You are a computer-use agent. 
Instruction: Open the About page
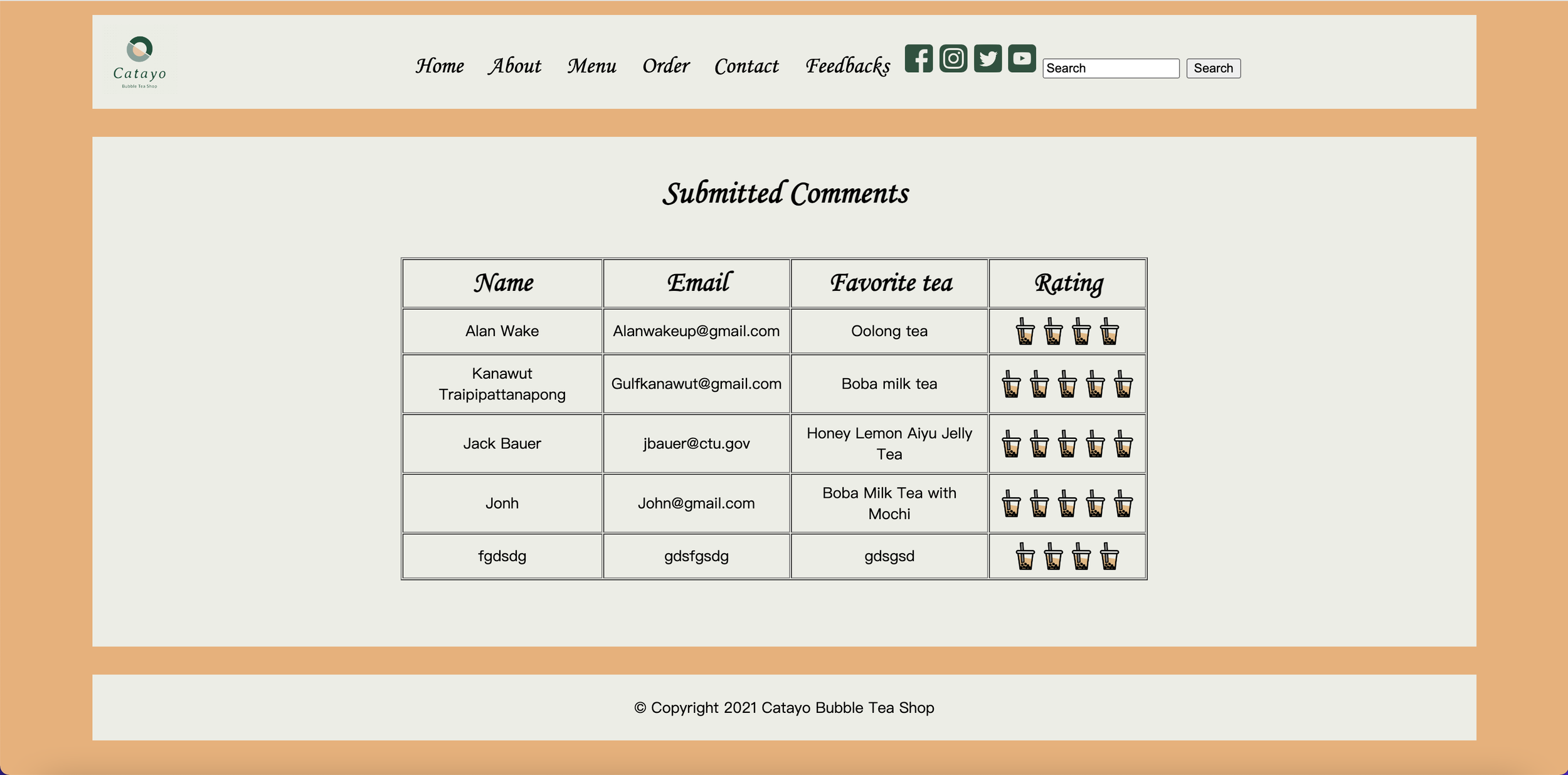[x=514, y=66]
